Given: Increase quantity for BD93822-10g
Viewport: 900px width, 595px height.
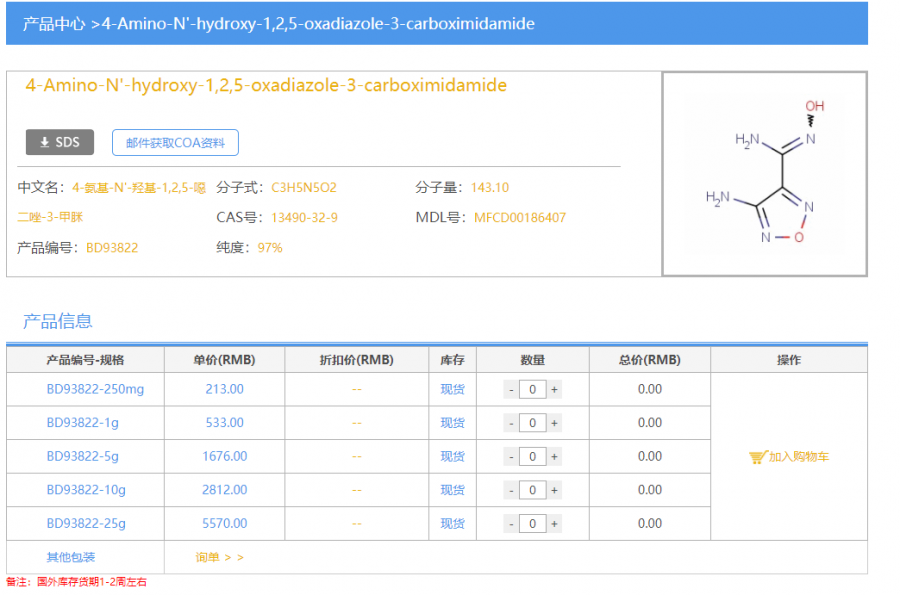Looking at the screenshot, I should coord(554,490).
